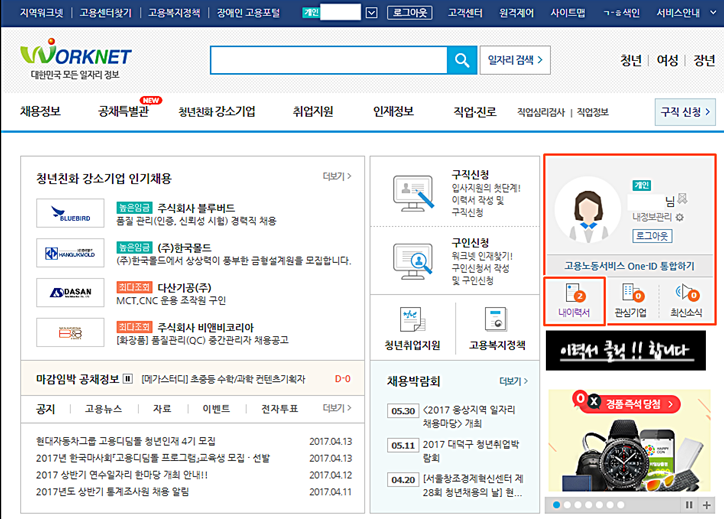Click 로그아웃 button in top bar
Viewport: 724px width, 519px height.
tap(410, 12)
